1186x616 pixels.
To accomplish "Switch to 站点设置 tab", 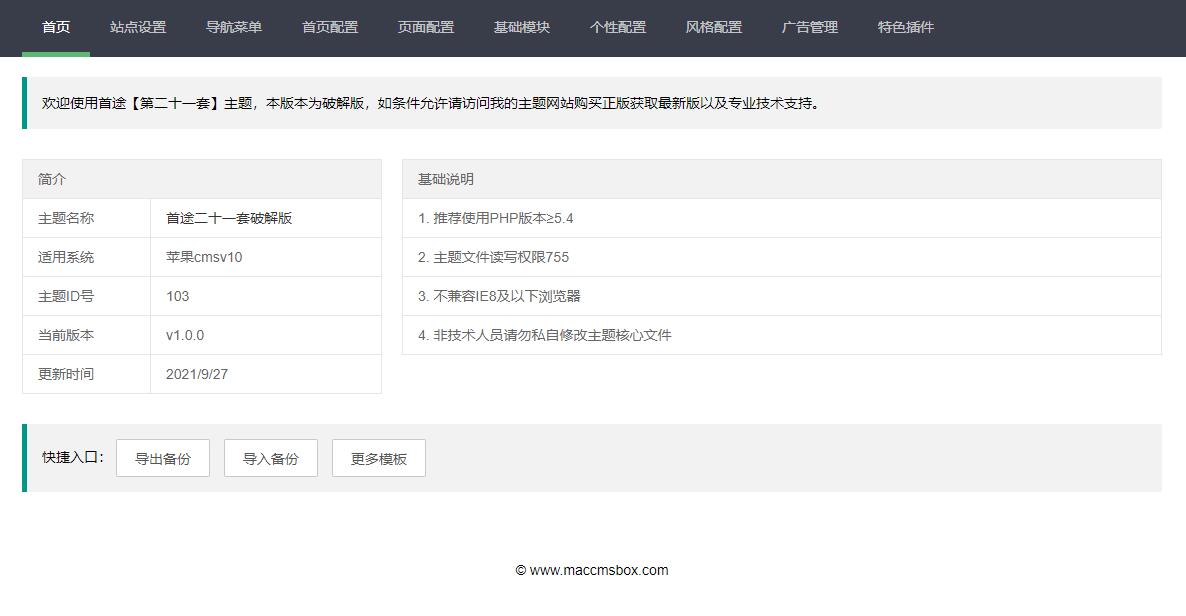I will click(138, 28).
